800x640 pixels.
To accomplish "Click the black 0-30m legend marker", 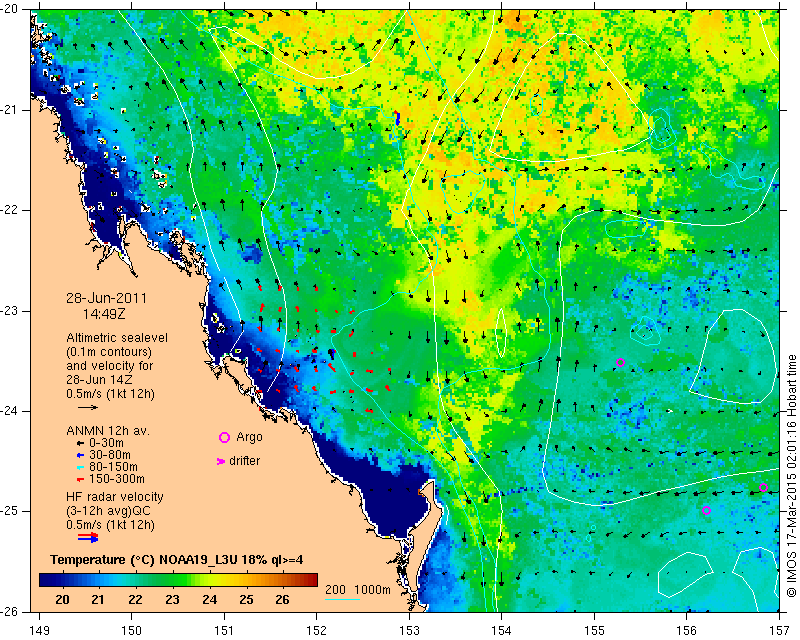I will click(80, 443).
